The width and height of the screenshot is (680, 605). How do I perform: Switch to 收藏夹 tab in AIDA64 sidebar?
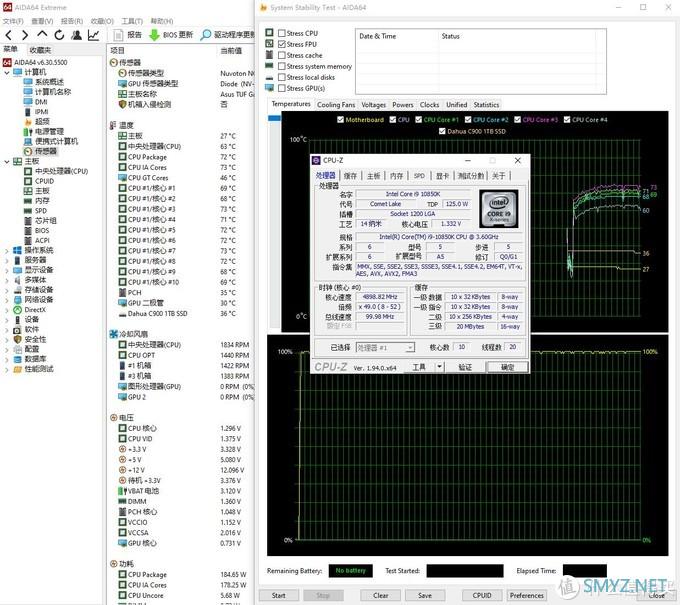point(40,50)
